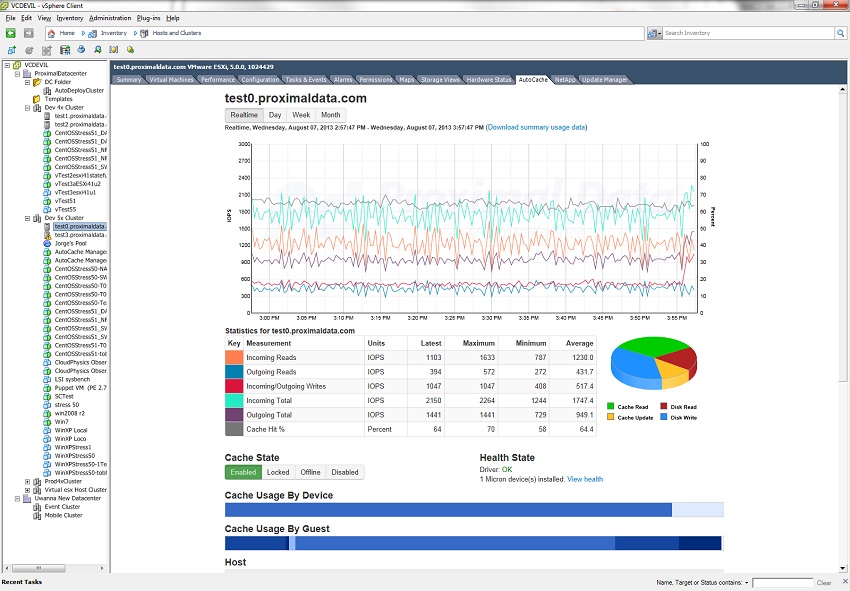The width and height of the screenshot is (850, 591).
Task: Click the AutoDeployCluster cluster icon
Action: coord(47,91)
